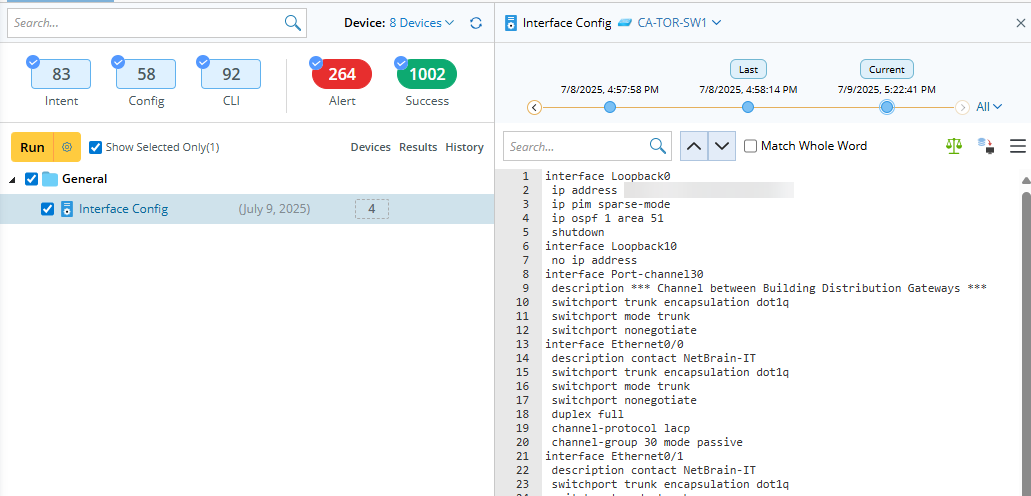Image resolution: width=1031 pixels, height=496 pixels.
Task: Click line 20 'channel-group 30 mode passive'
Action: pos(647,442)
